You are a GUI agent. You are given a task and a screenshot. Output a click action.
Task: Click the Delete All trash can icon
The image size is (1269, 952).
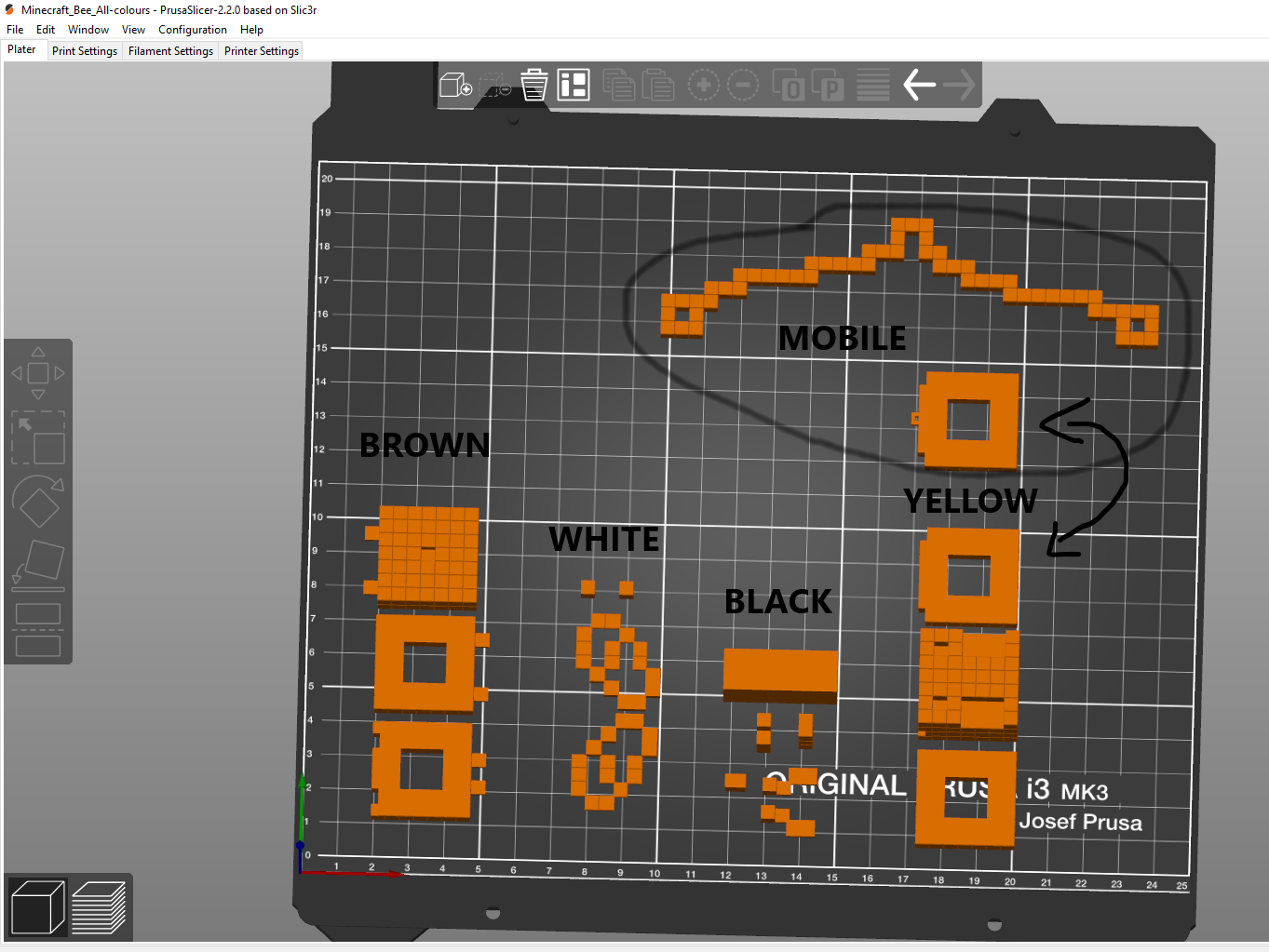(x=534, y=85)
